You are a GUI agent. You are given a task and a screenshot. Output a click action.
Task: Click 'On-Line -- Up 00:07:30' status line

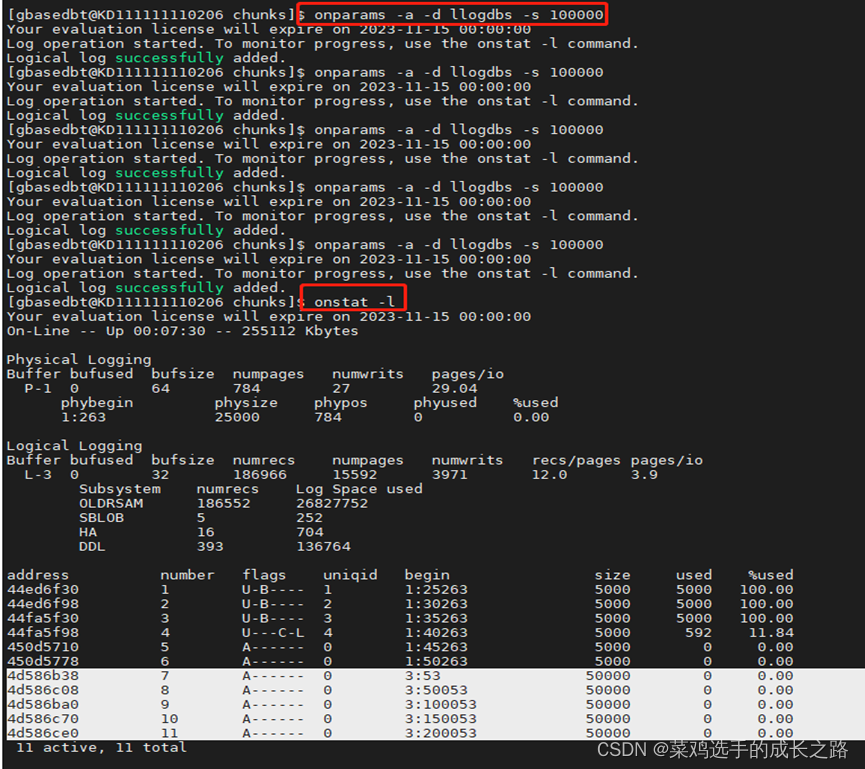(x=183, y=331)
